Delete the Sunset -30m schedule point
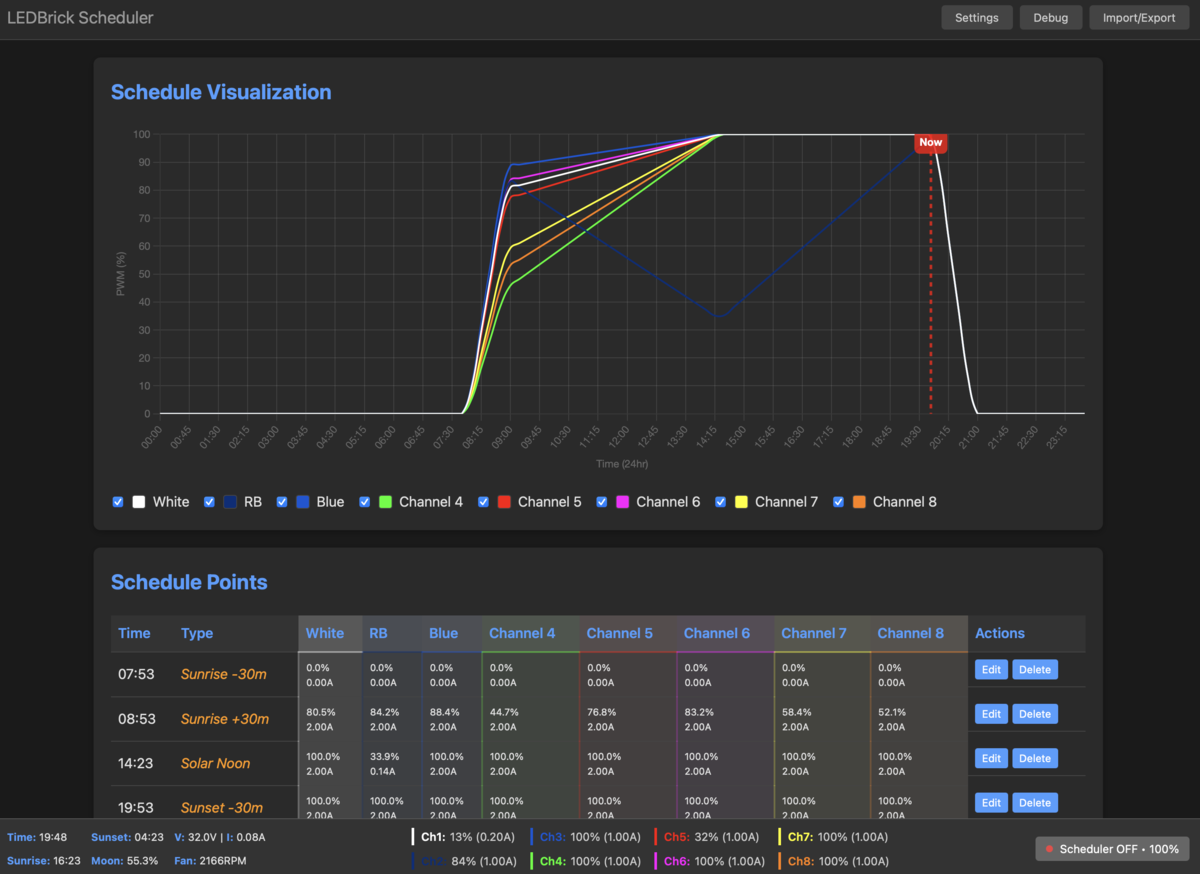This screenshot has height=874, width=1200. coord(1035,803)
